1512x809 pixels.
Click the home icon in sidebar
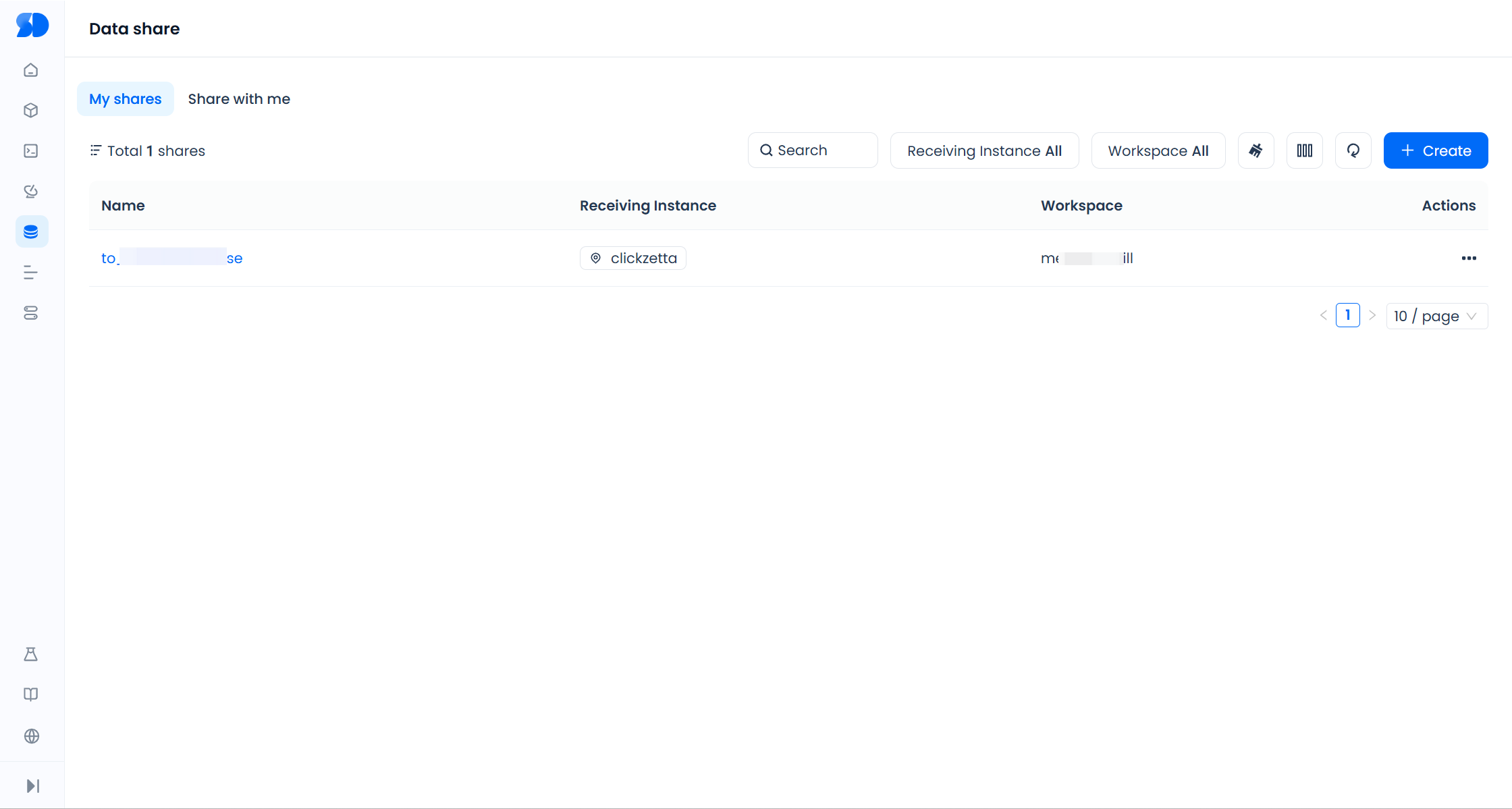[x=31, y=70]
